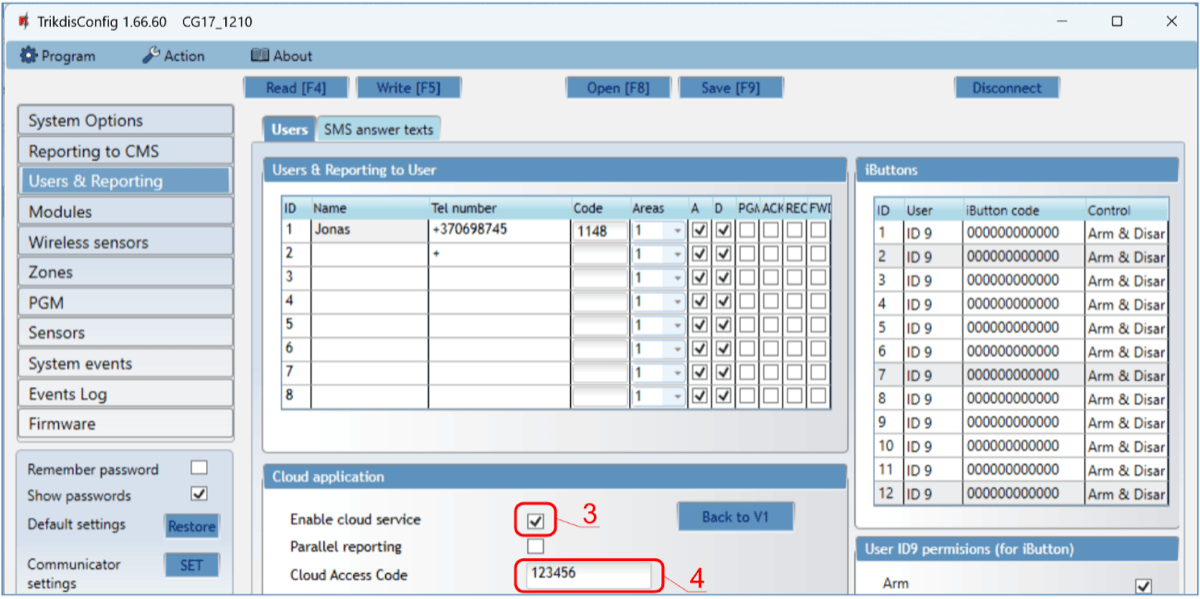Switch to SMS answer texts tab
The width and height of the screenshot is (1200, 599).
pyautogui.click(x=378, y=129)
